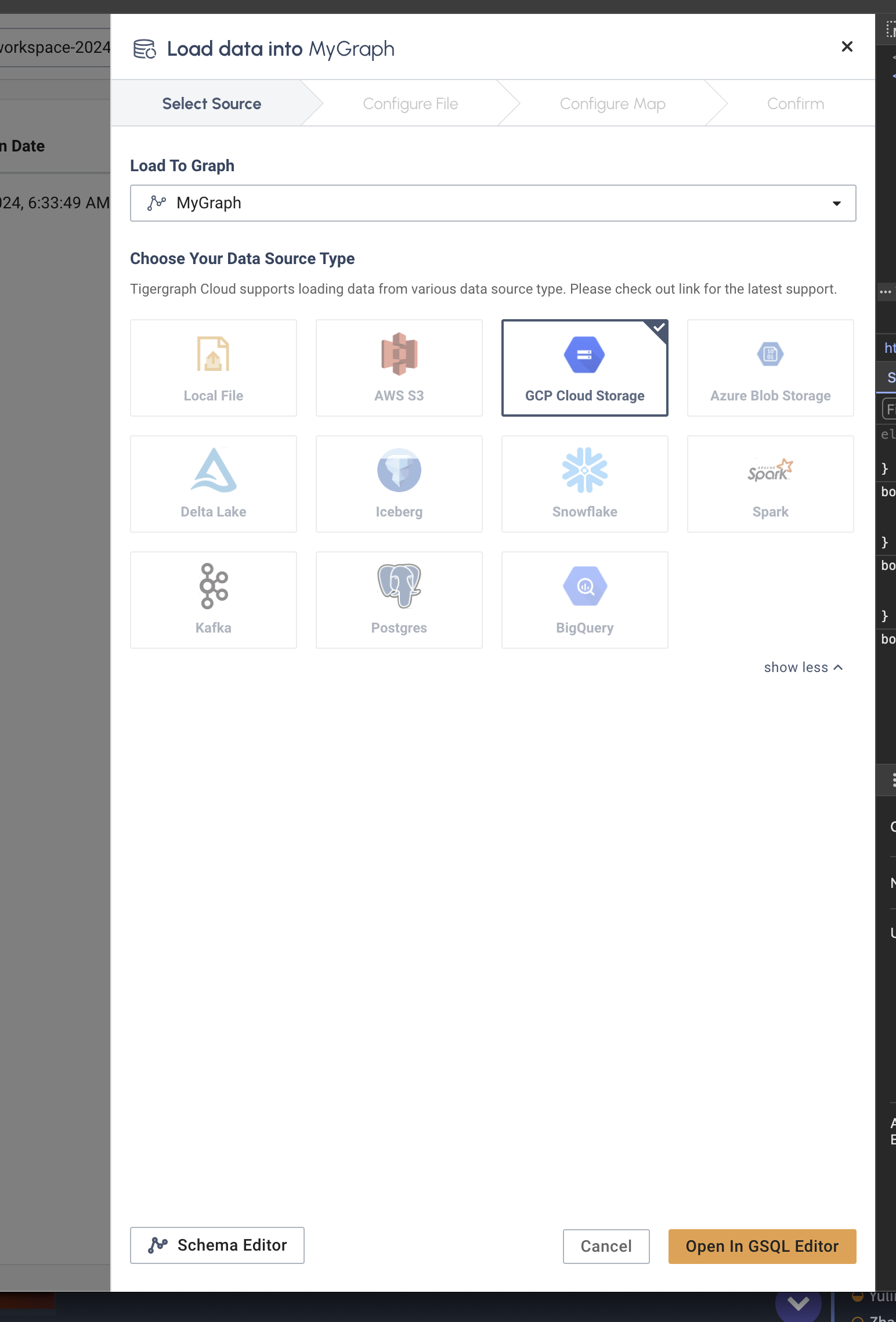Select the BigQuery data source
896x1322 pixels.
point(585,600)
